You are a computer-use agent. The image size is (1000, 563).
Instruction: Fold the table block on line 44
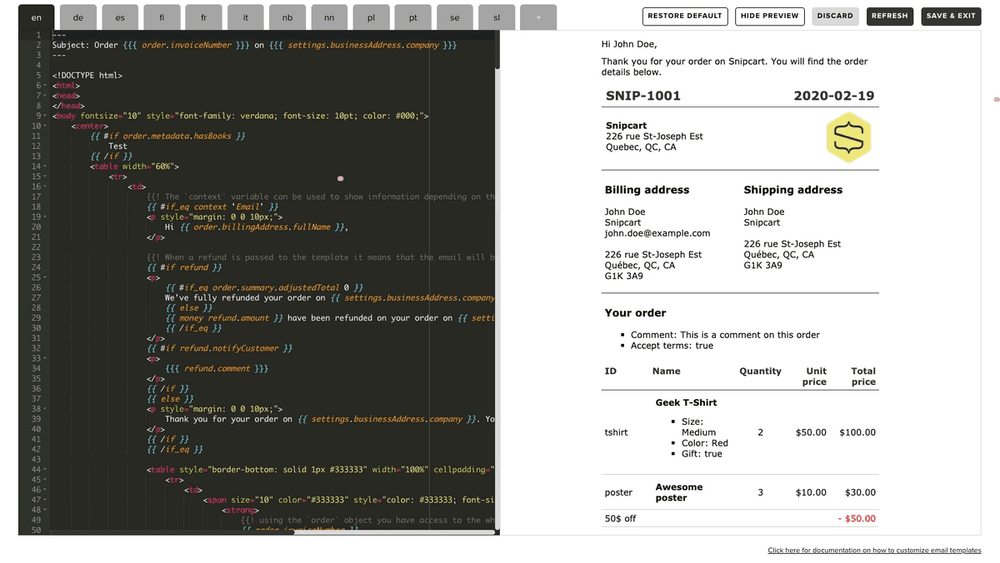pos(46,469)
